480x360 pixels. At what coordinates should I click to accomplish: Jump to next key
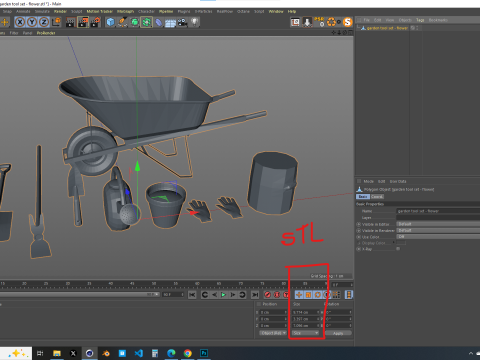coord(242,295)
